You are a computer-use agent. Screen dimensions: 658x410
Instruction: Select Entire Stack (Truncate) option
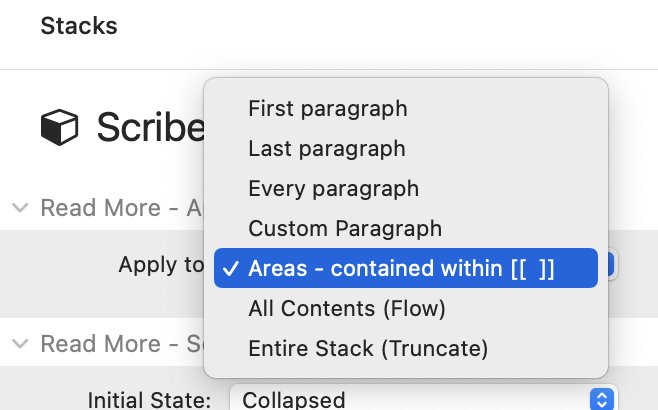406,348
